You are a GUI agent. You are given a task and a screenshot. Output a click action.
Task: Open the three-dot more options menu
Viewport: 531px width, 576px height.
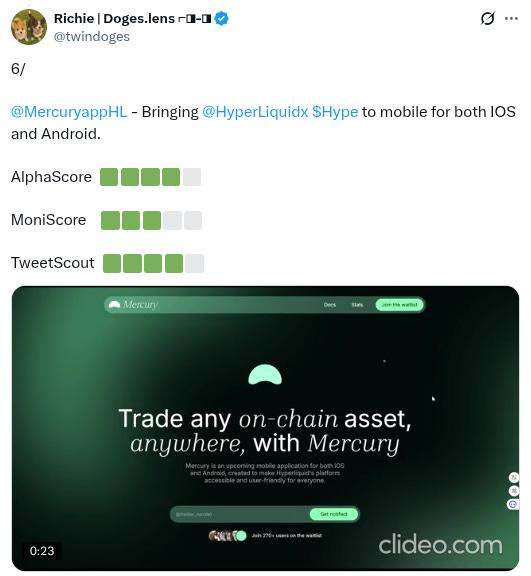click(512, 18)
